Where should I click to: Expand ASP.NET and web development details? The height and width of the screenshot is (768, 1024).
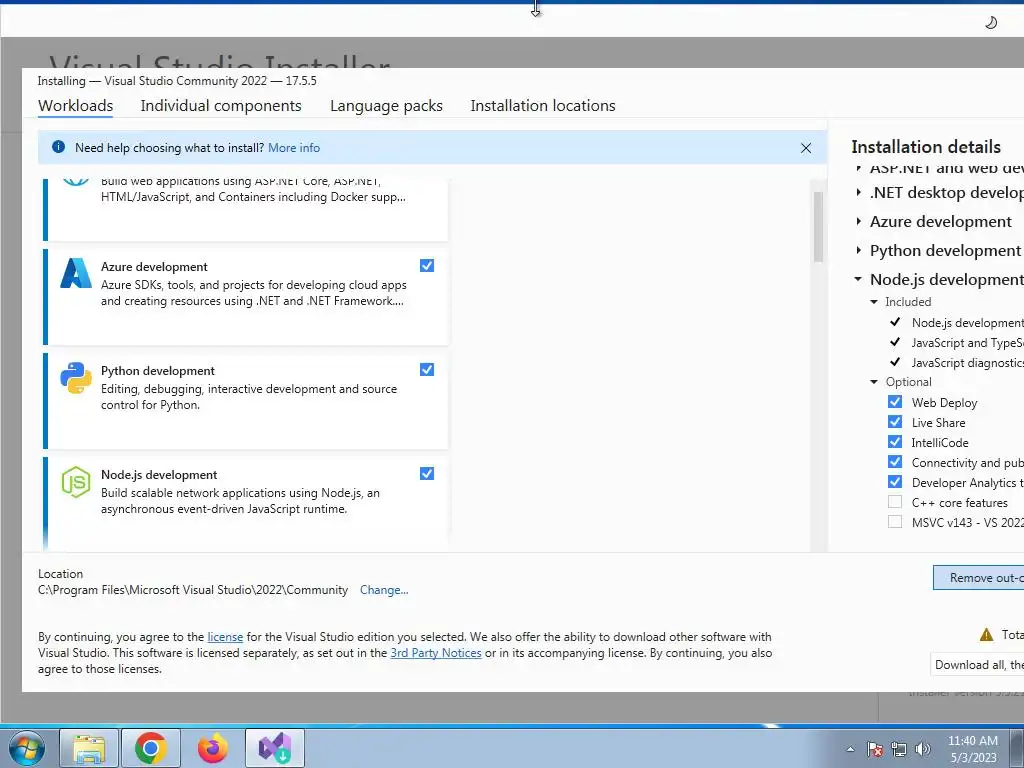[x=859, y=168]
